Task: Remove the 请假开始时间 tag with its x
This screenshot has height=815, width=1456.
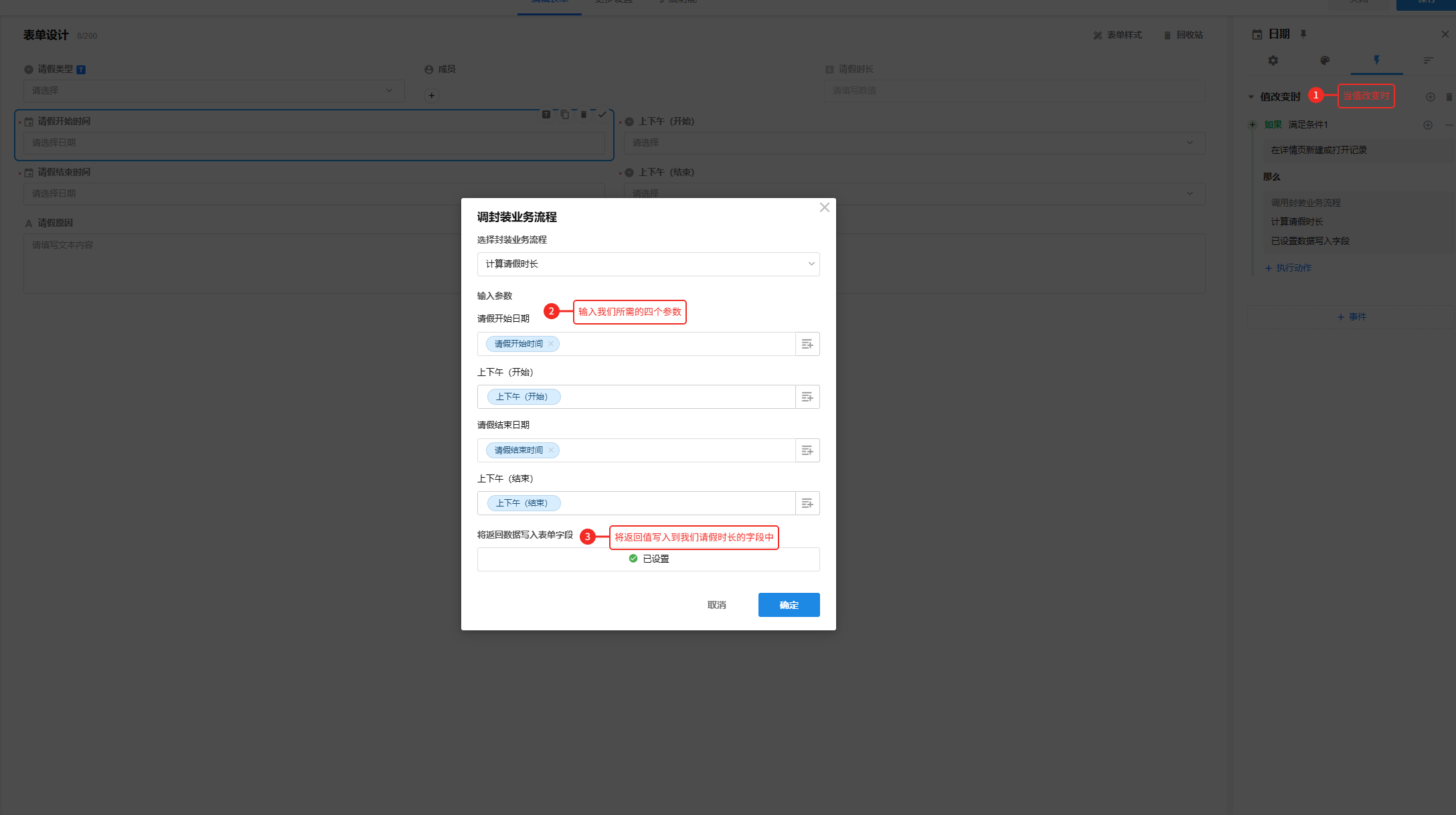Action: click(x=551, y=344)
